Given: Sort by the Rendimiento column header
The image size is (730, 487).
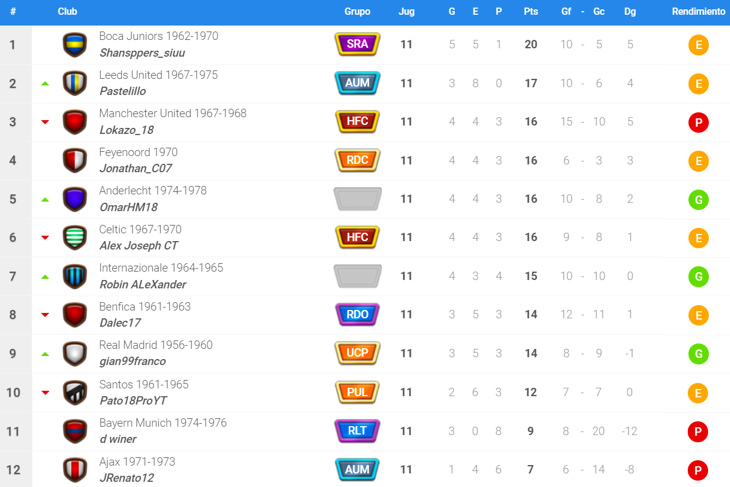Looking at the screenshot, I should pyautogui.click(x=698, y=12).
